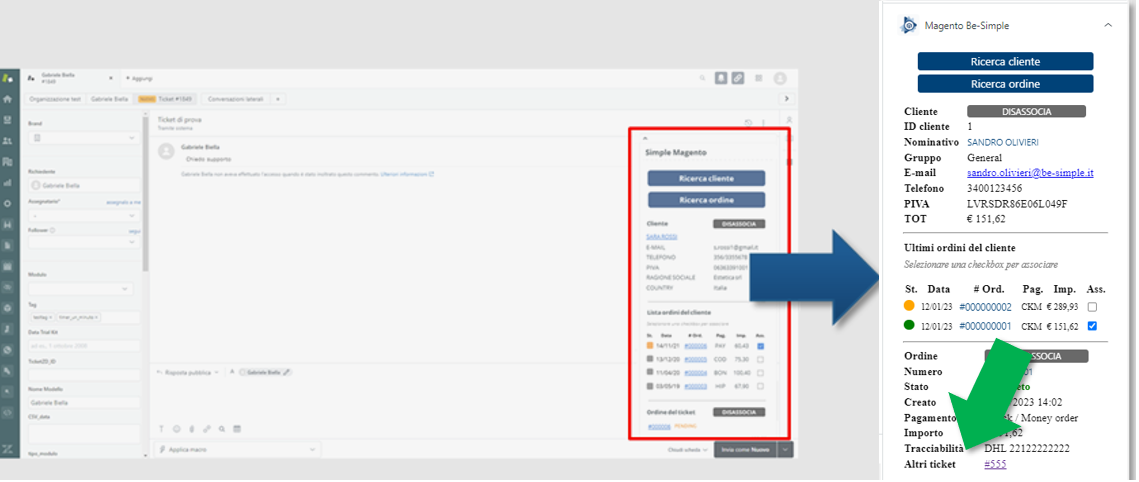
Task: Click Aggiungi to add new tab
Action: (x=139, y=78)
